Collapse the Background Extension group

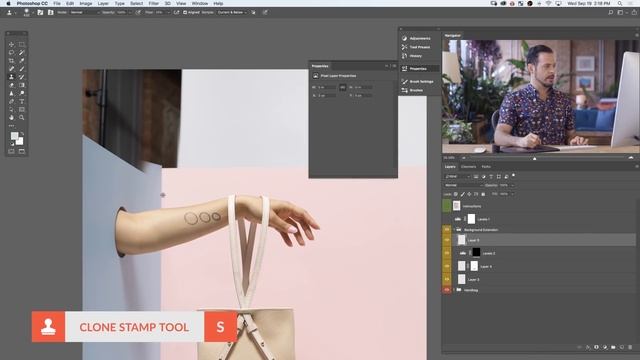(454, 230)
